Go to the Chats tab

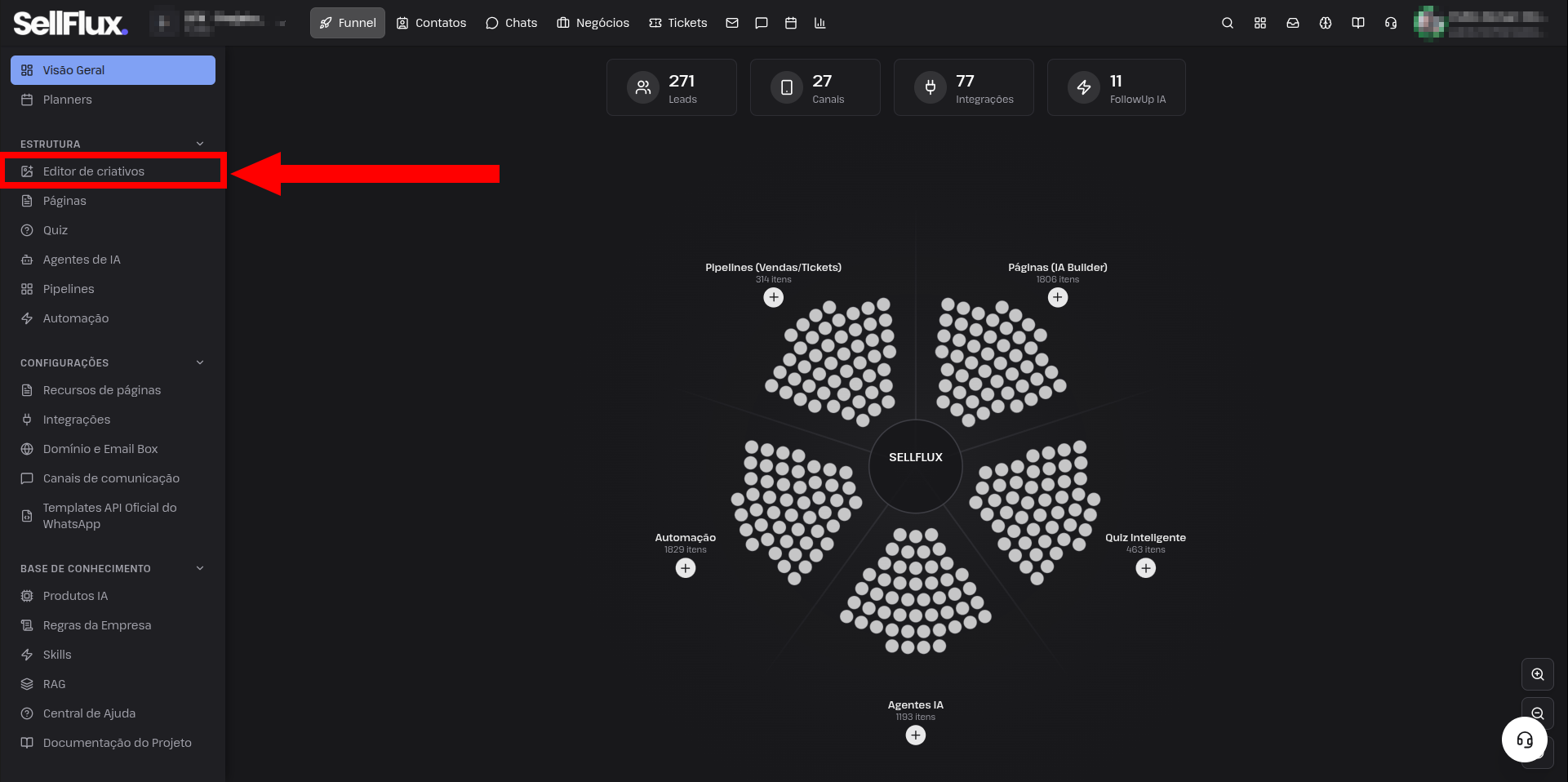click(512, 23)
